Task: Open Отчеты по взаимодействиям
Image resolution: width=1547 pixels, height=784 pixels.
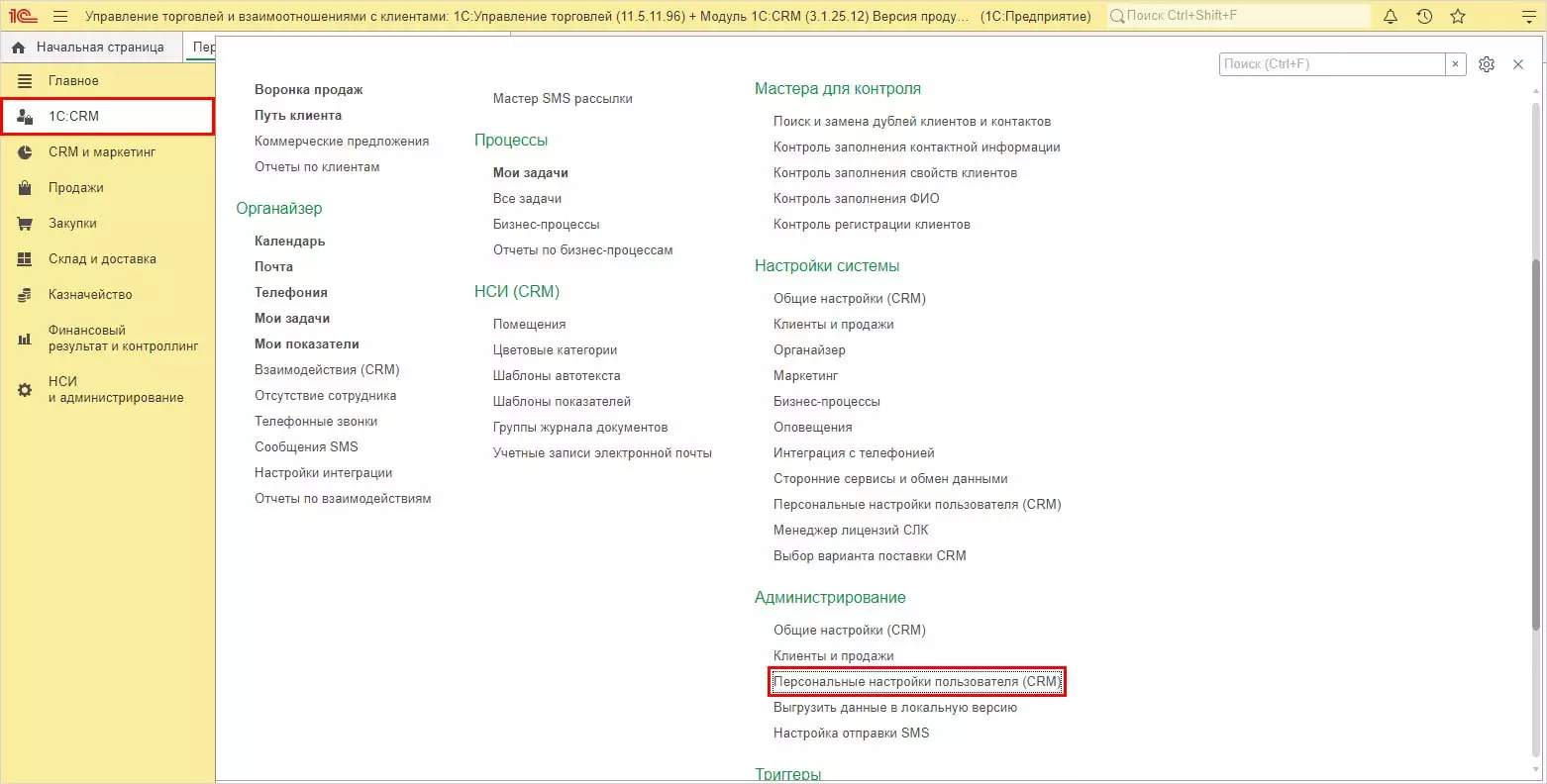Action: [343, 499]
